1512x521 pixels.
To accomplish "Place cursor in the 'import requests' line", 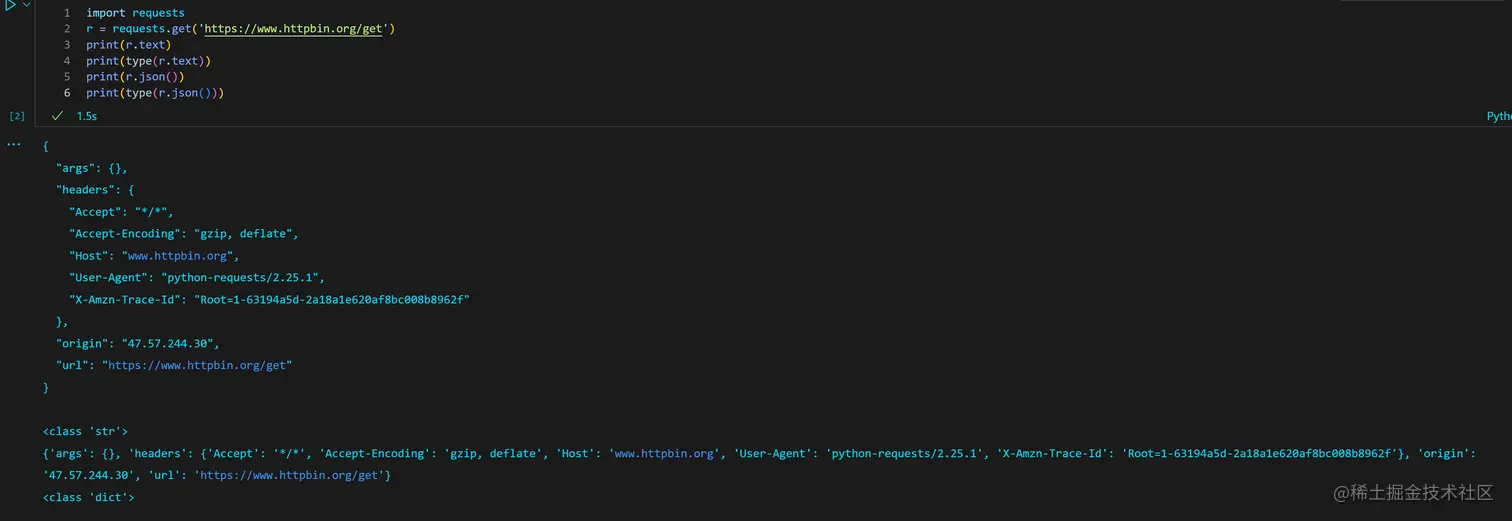I will click(x=135, y=13).
